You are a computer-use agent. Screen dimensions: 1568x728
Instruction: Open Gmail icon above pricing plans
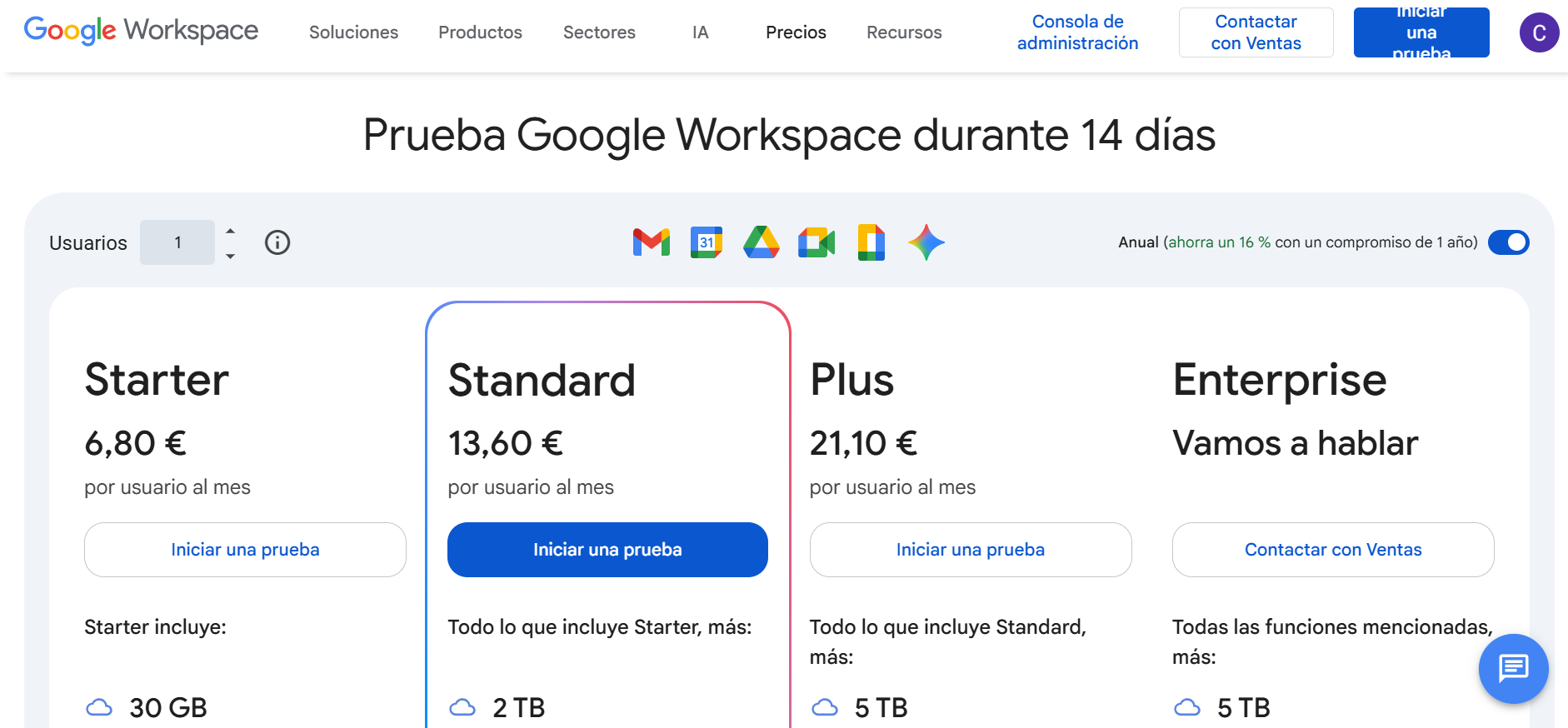pyautogui.click(x=651, y=242)
